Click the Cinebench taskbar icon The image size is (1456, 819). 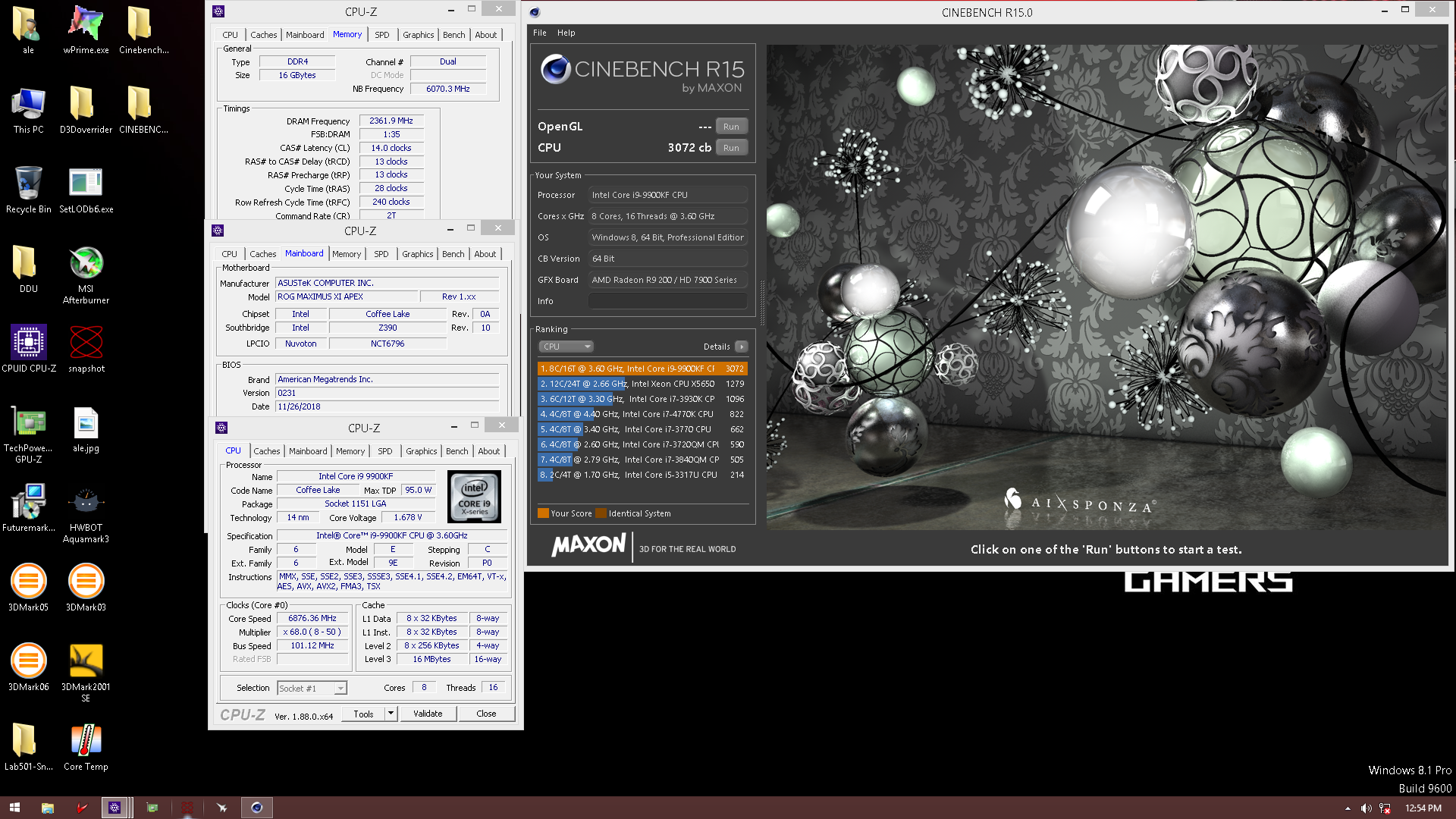pos(256,808)
